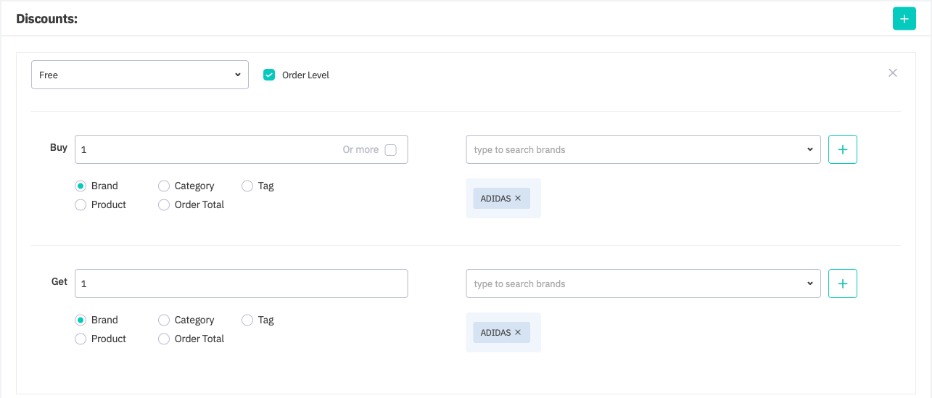Remove ADIDAS tag from Buy brands
Viewport: 932px width, 398px height.
518,198
